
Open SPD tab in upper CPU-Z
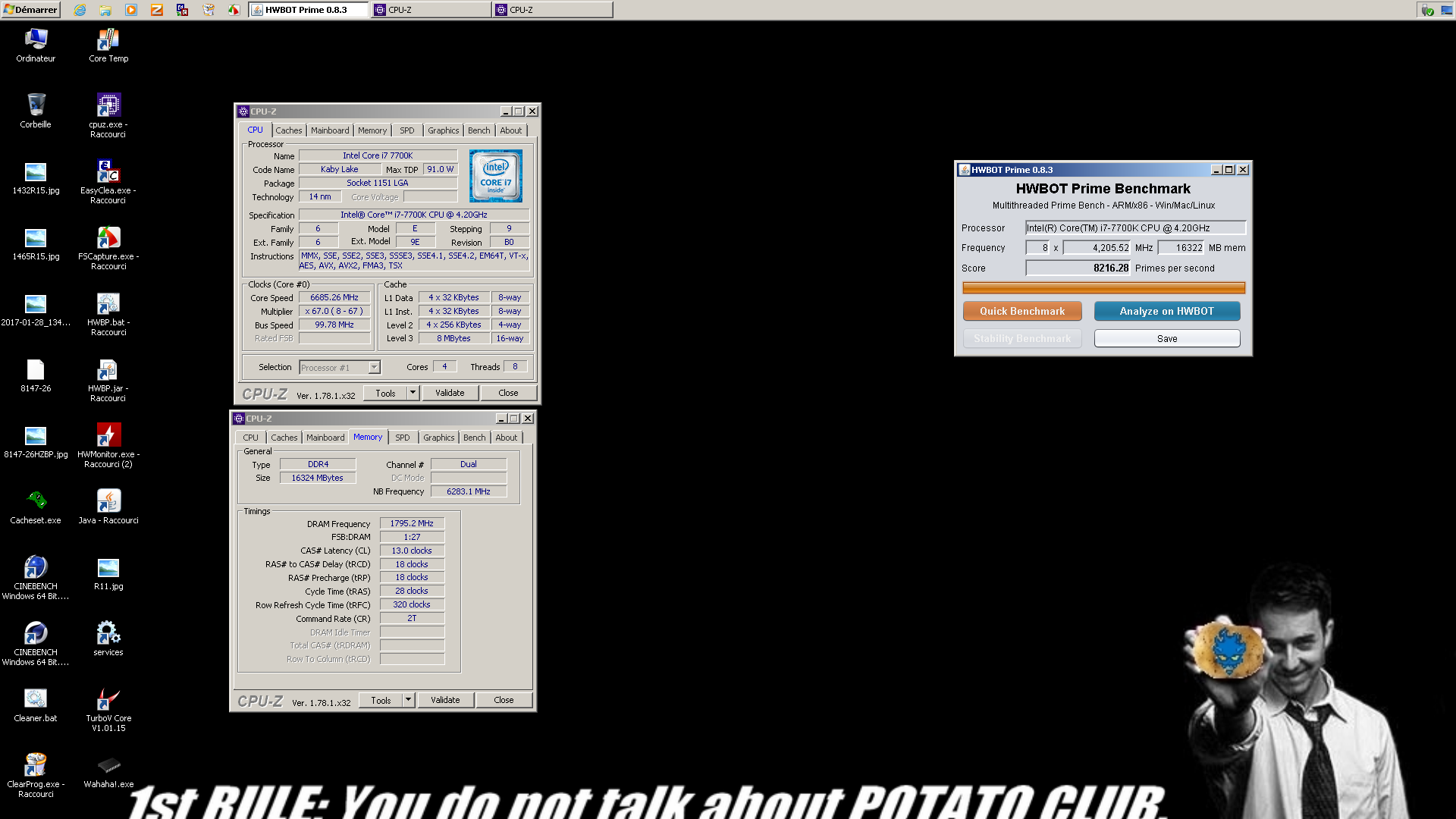click(x=407, y=130)
